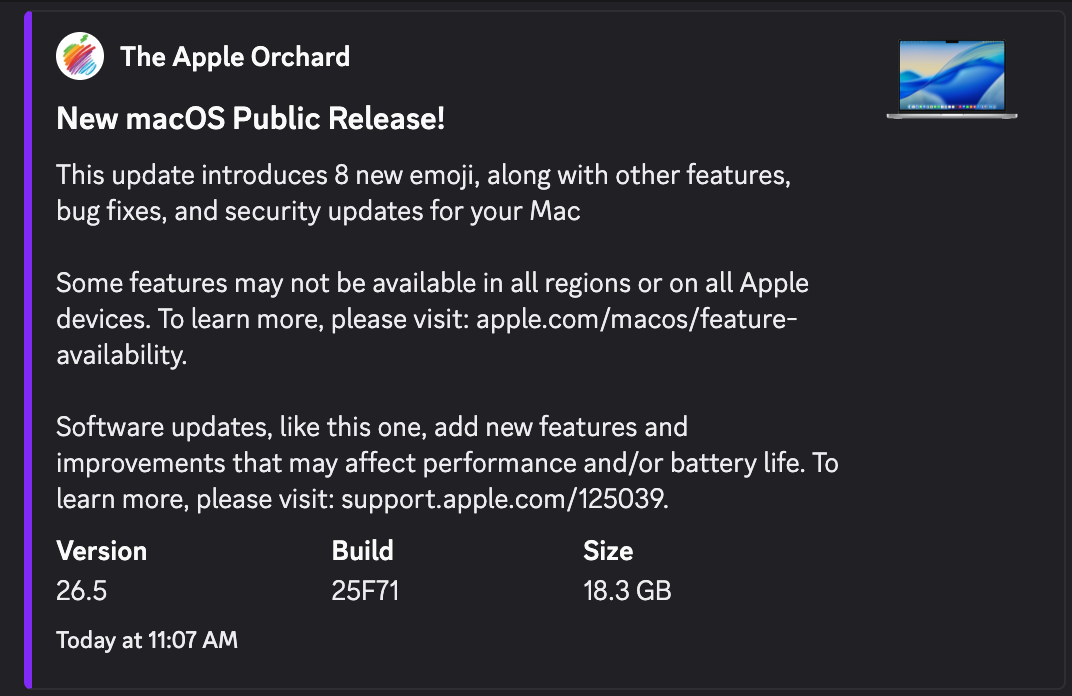Image resolution: width=1072 pixels, height=696 pixels.
Task: Click the wrapped availability. link ending
Action: tap(122, 355)
